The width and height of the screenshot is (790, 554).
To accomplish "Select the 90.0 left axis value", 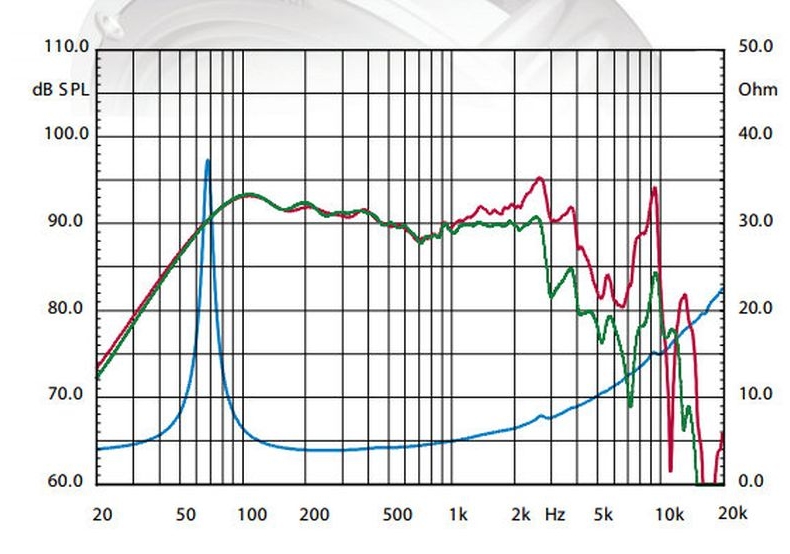I will click(x=65, y=221).
